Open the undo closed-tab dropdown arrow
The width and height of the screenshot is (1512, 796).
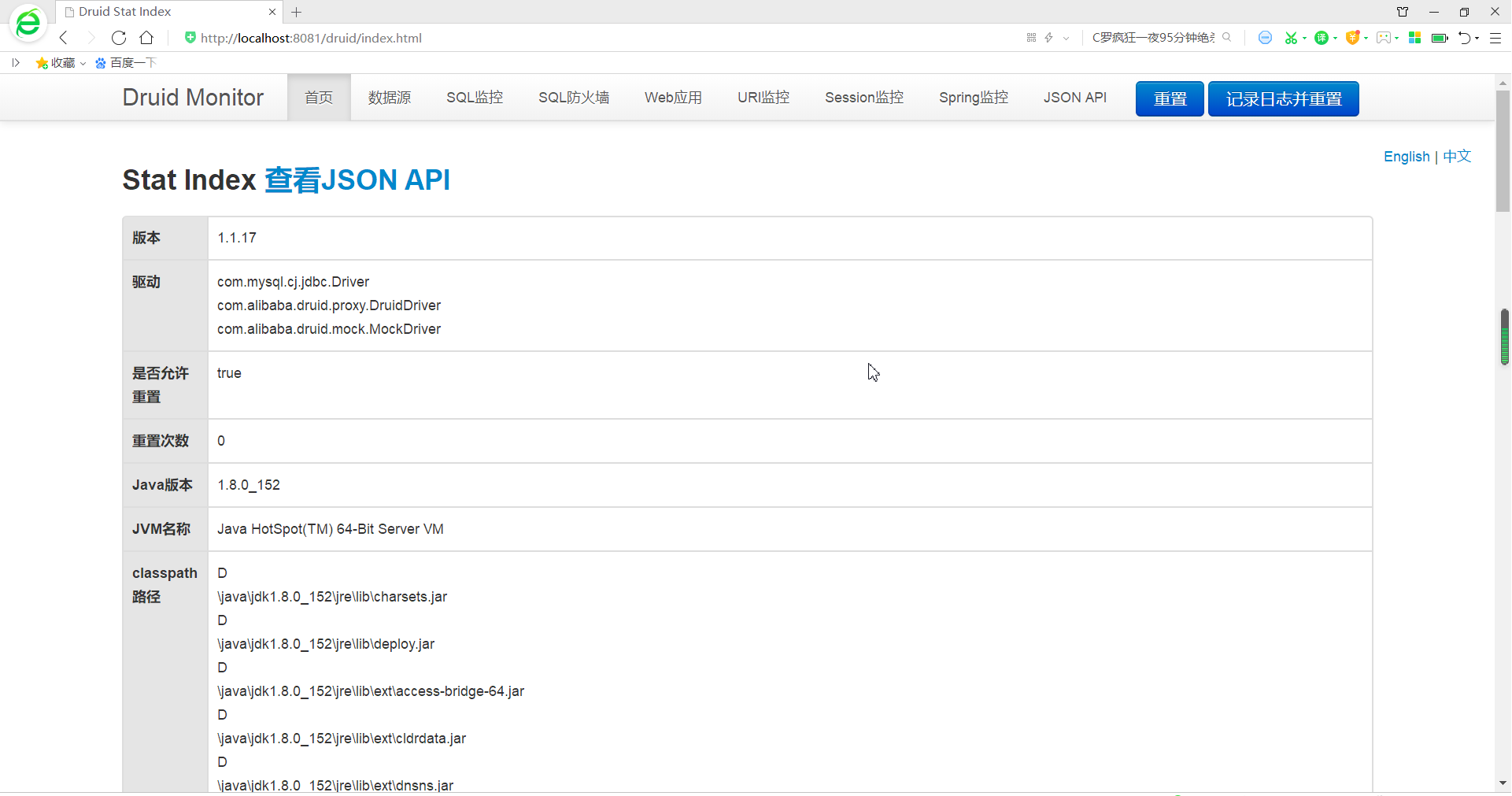[1477, 39]
